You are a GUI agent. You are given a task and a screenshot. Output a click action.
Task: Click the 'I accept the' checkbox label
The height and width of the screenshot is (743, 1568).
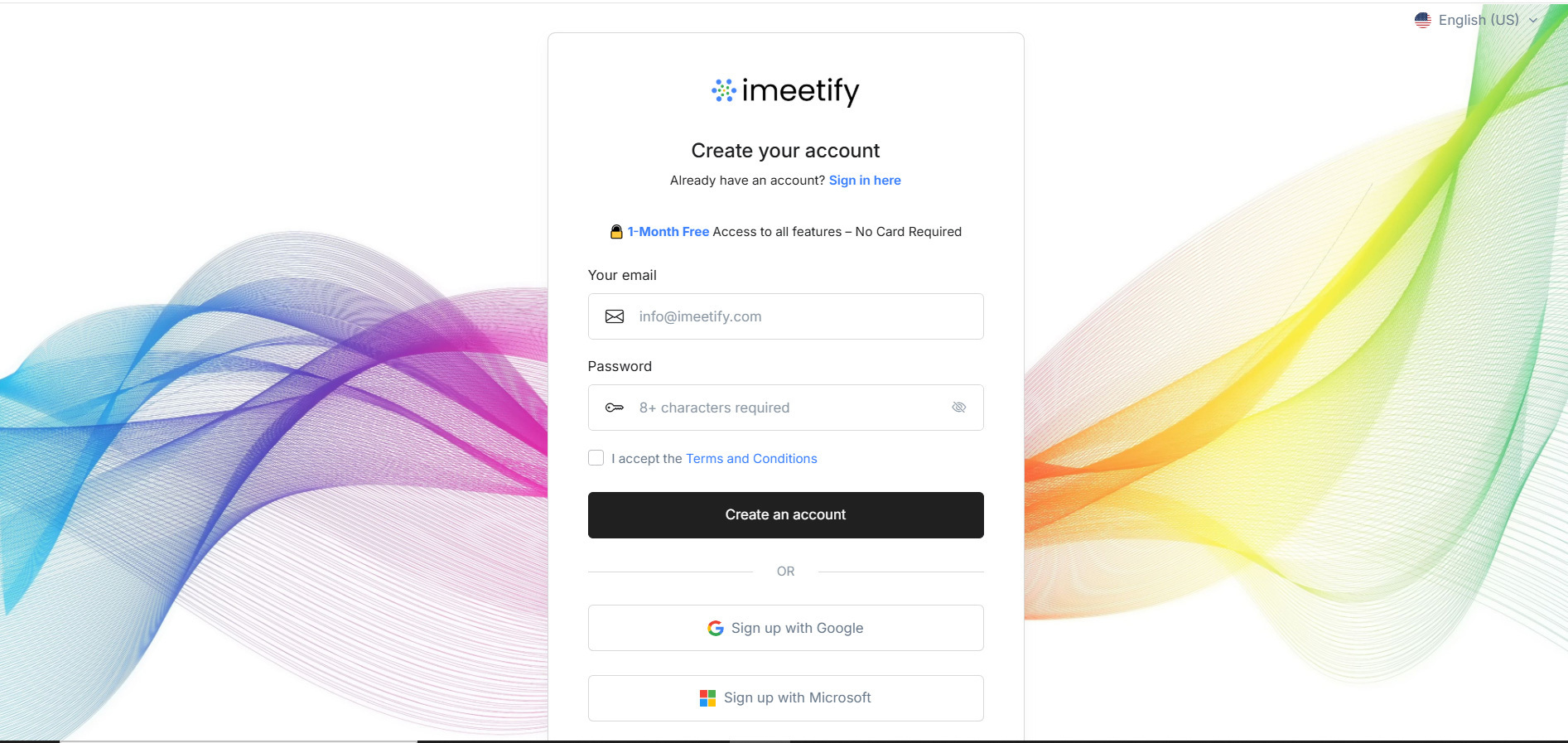[646, 459]
